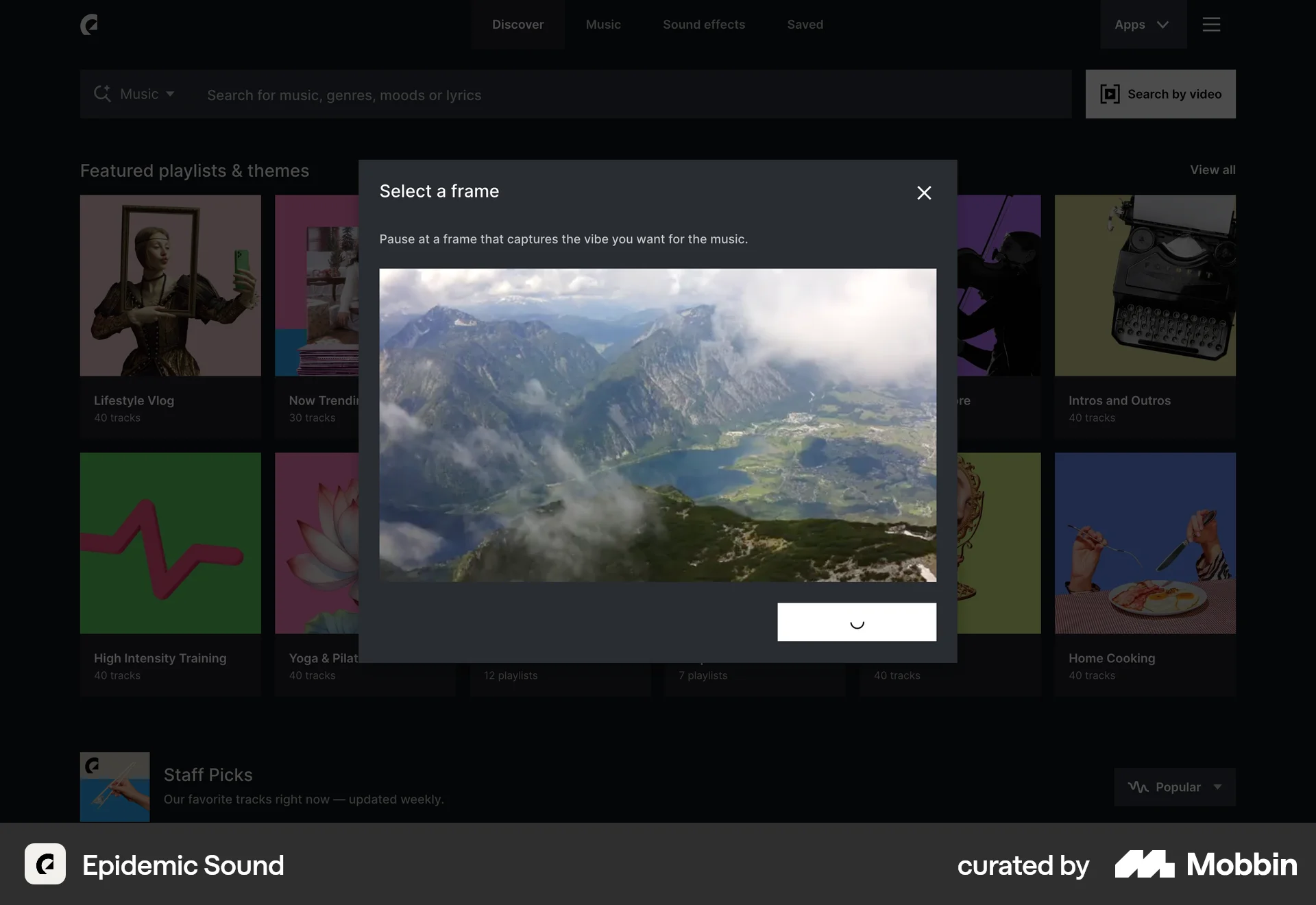Viewport: 1316px width, 905px height.
Task: Navigate to the Saved section
Action: 805,25
